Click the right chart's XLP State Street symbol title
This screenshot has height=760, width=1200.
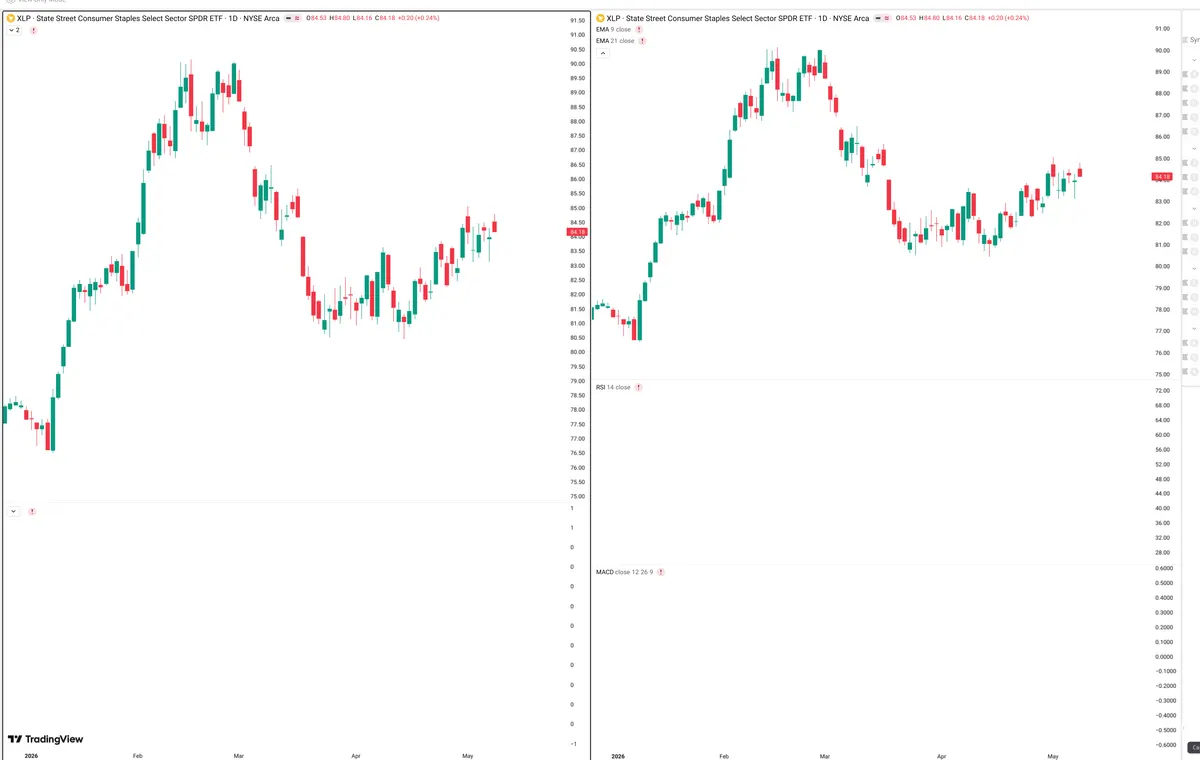point(738,18)
